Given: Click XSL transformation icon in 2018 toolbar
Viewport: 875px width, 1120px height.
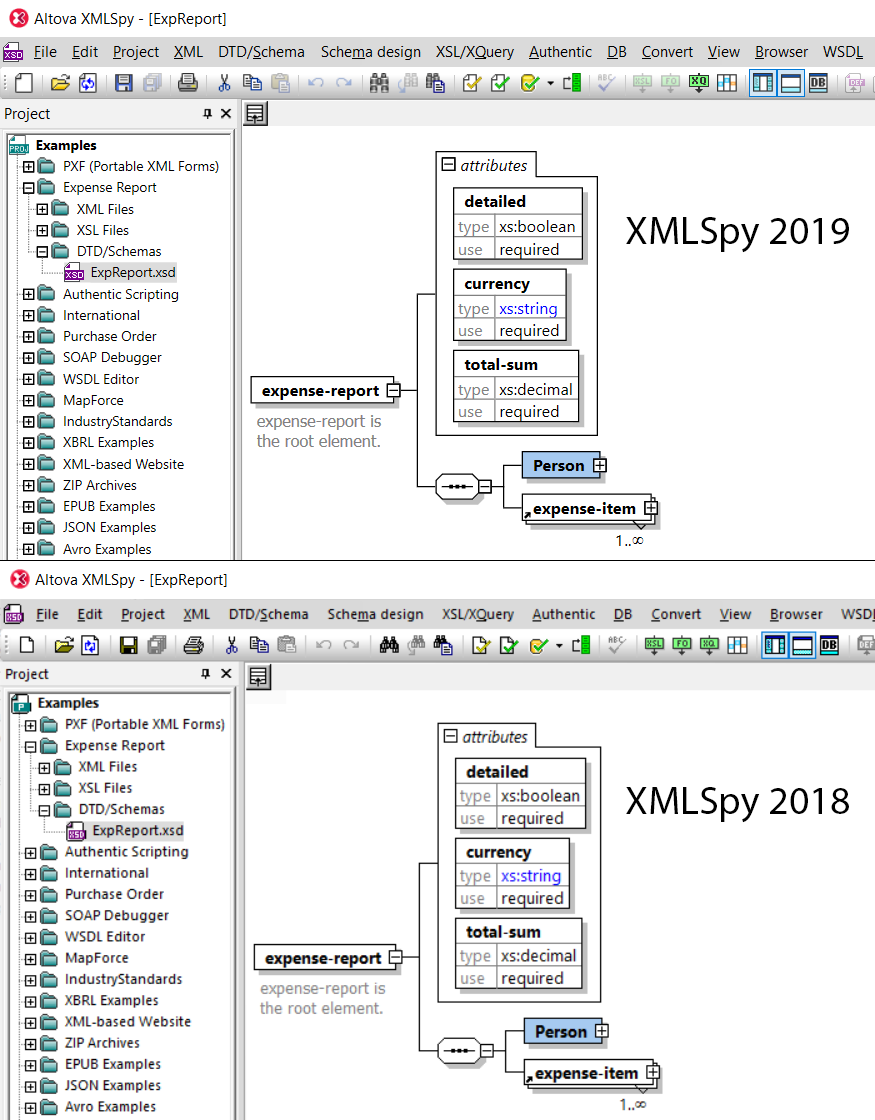Looking at the screenshot, I should coord(655,645).
